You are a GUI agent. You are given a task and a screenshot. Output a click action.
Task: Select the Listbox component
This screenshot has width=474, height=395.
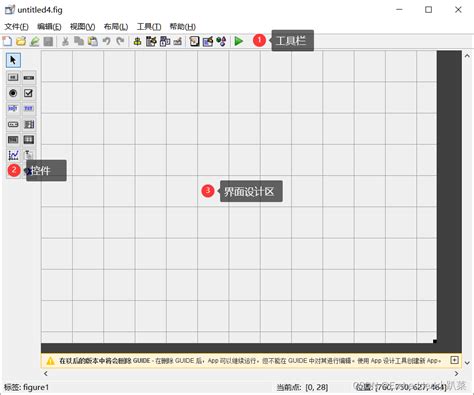tap(29, 124)
